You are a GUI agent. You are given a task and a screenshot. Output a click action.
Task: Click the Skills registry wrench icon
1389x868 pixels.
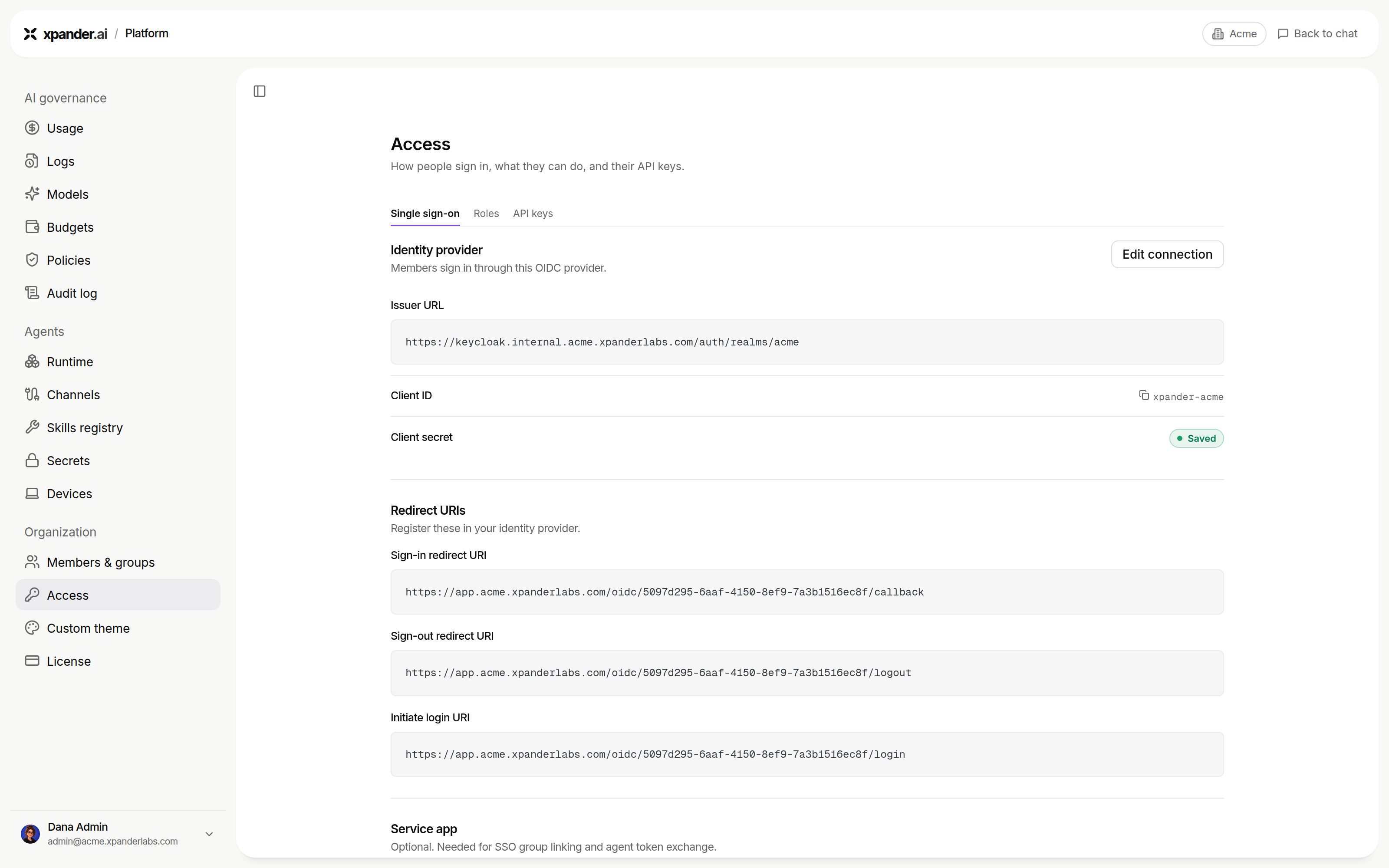[x=32, y=427]
